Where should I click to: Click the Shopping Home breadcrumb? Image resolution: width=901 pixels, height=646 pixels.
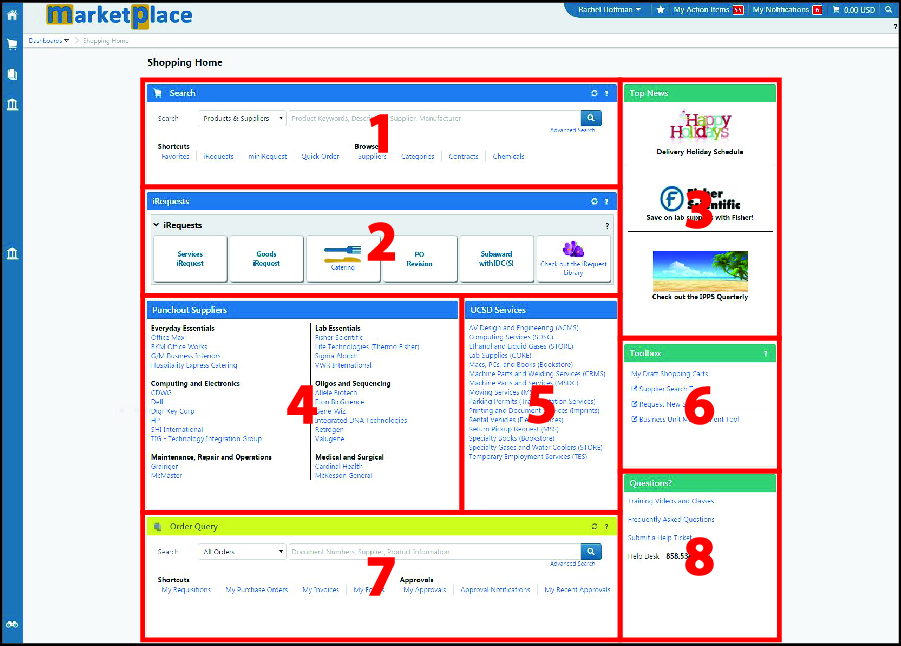105,41
